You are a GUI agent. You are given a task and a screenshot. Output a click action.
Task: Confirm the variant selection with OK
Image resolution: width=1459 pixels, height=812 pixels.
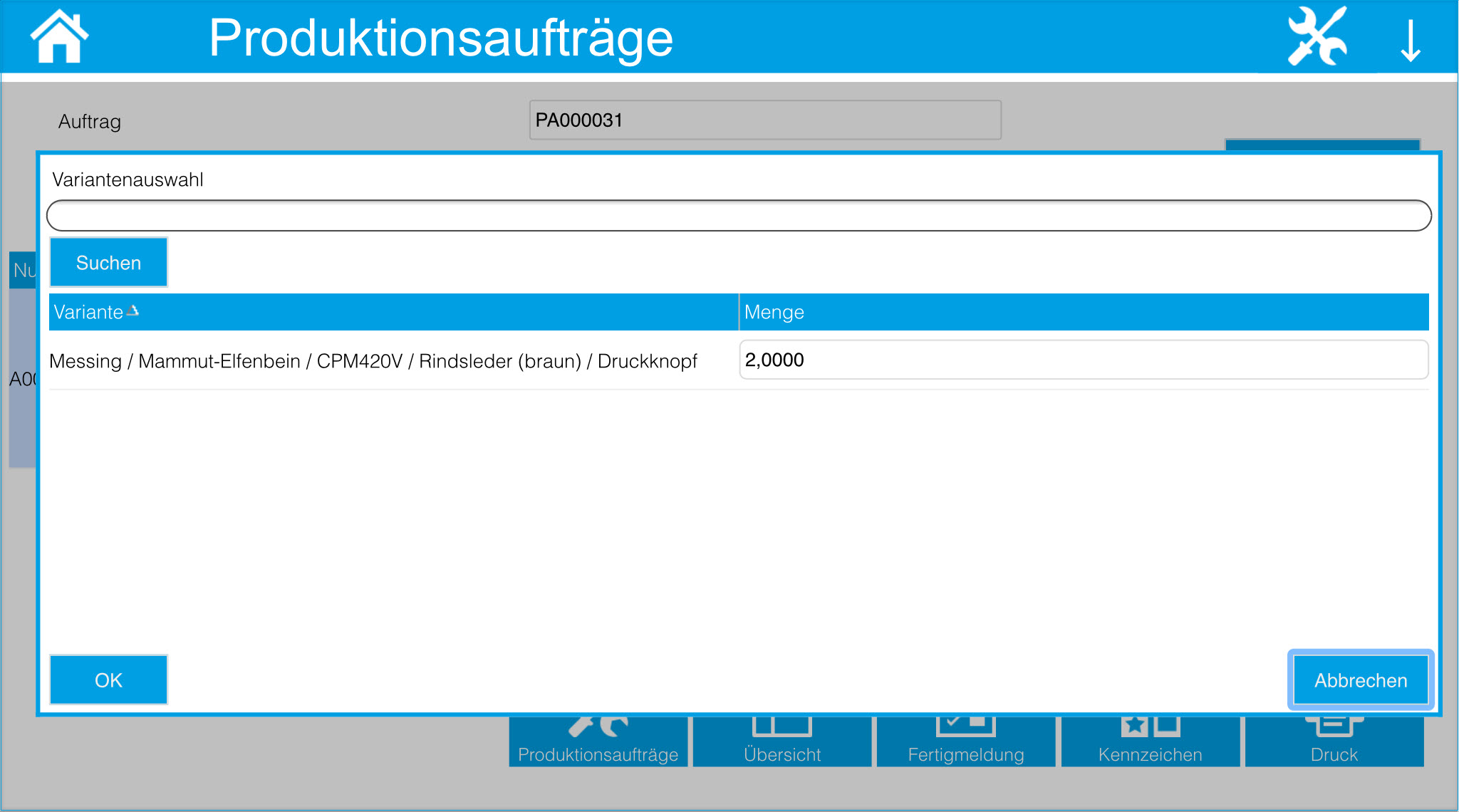click(108, 680)
